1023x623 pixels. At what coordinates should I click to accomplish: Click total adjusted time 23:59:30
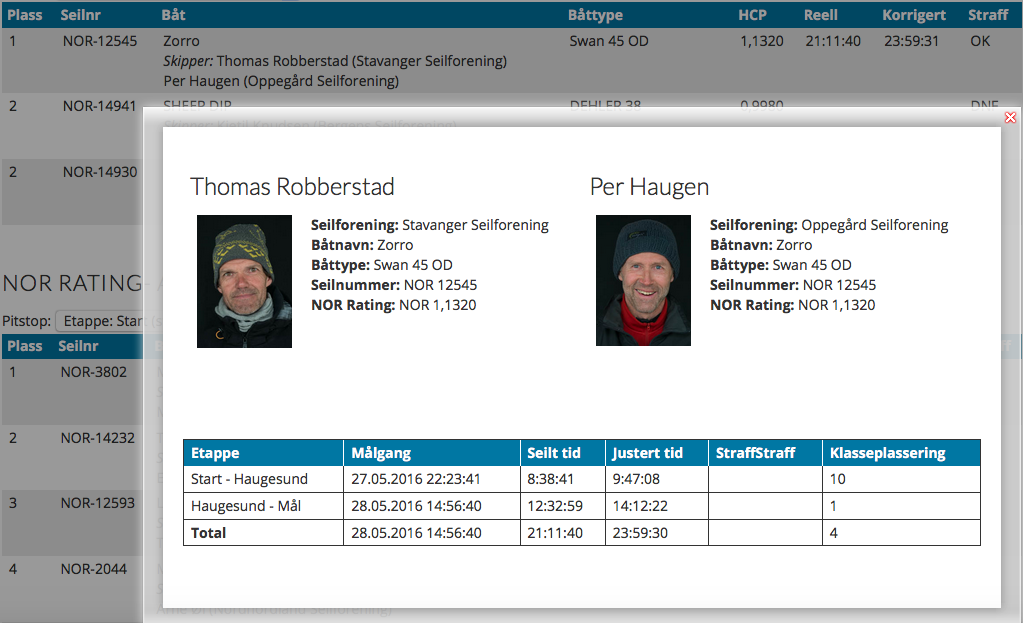point(640,533)
